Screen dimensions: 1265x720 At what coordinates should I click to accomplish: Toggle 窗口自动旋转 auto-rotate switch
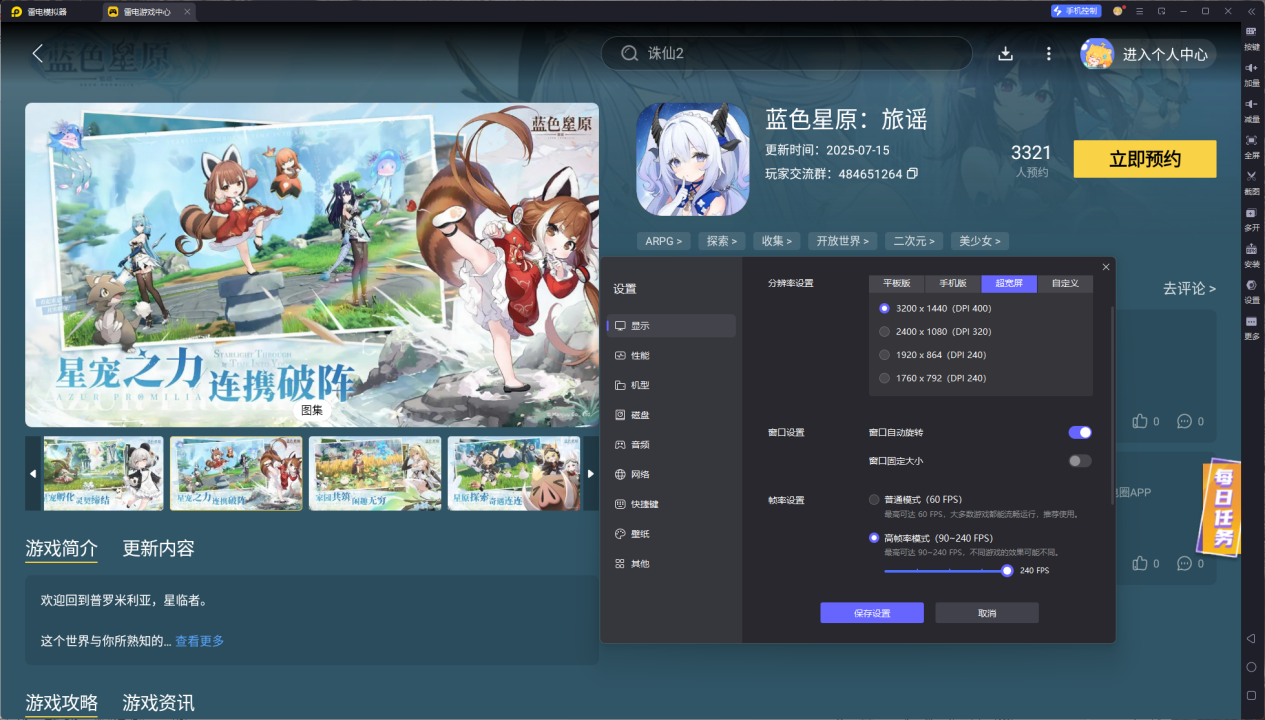tap(1080, 432)
